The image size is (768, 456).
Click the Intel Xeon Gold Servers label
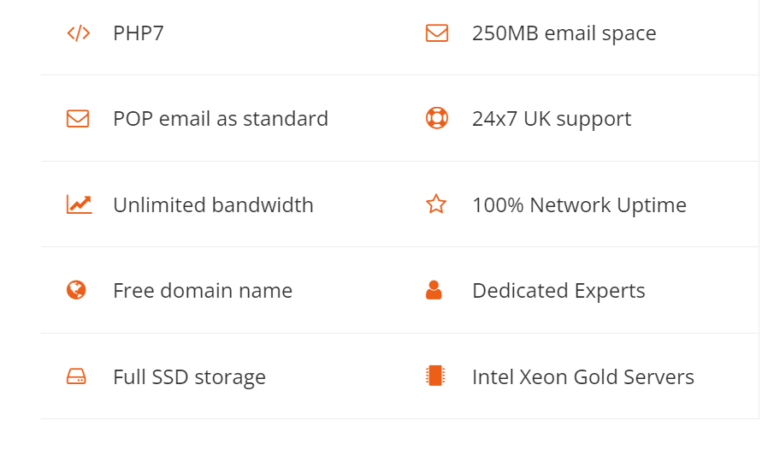[583, 377]
